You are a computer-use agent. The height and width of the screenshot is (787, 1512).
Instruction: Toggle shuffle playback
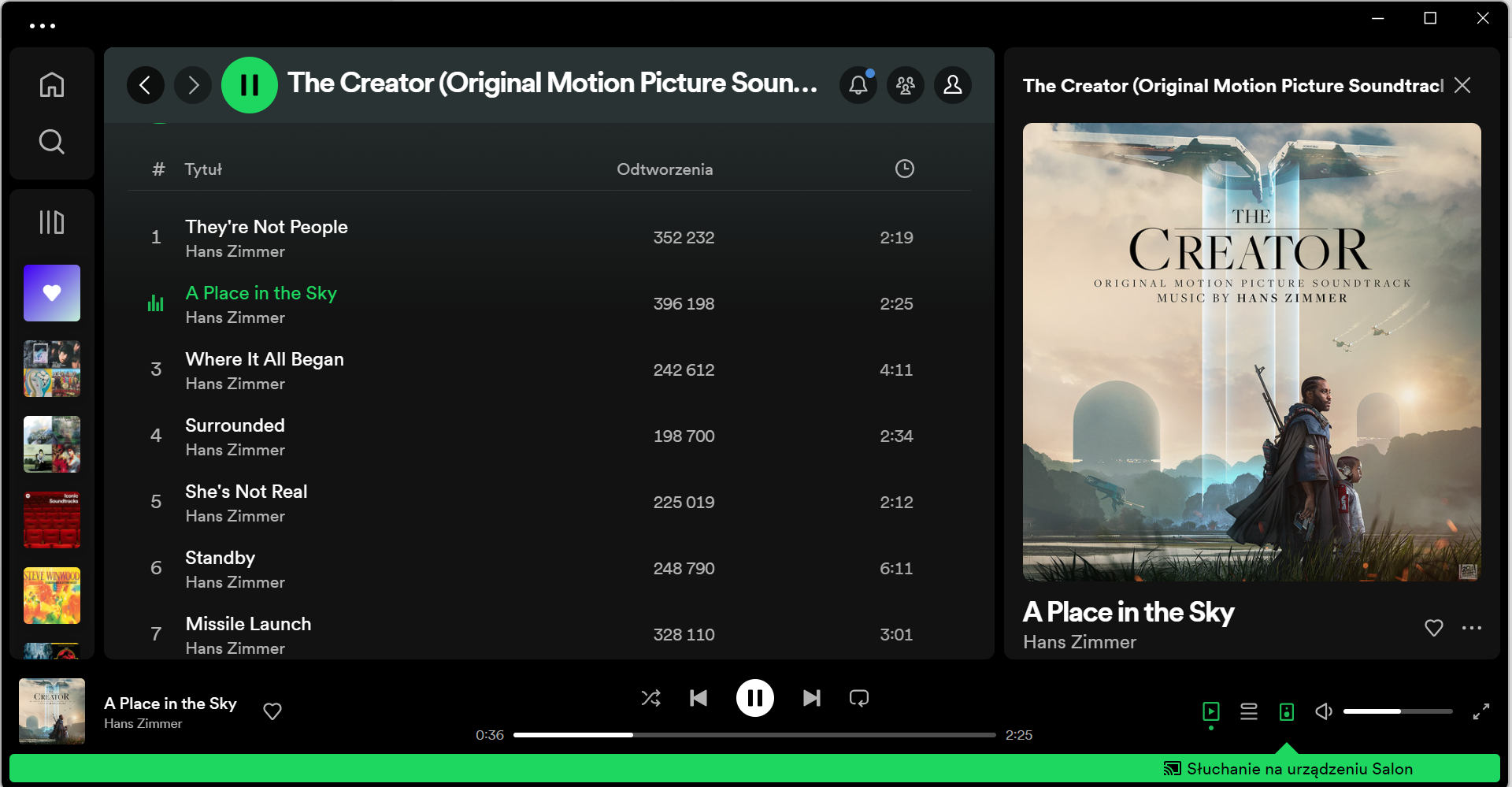click(651, 698)
